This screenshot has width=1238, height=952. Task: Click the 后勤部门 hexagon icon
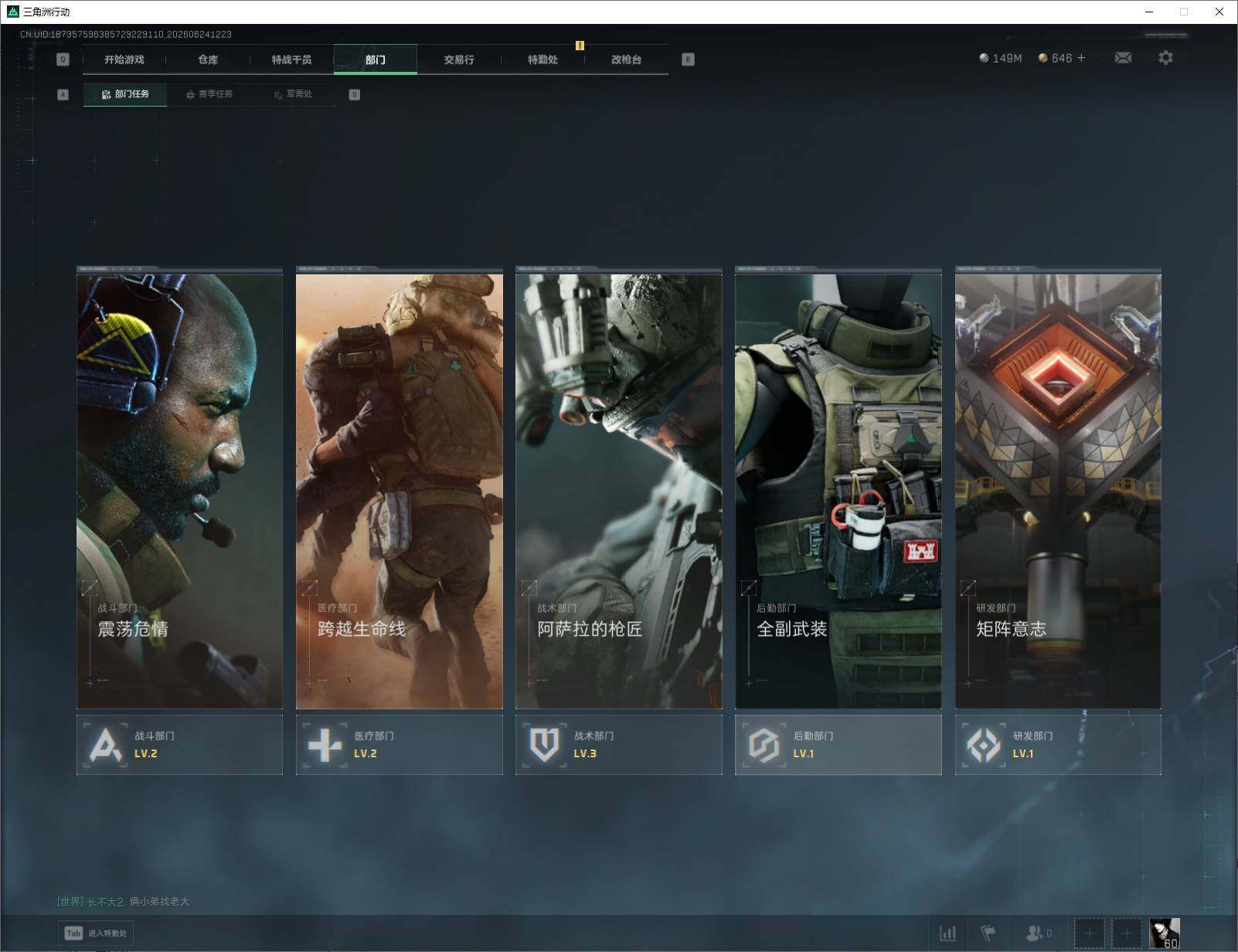[764, 746]
